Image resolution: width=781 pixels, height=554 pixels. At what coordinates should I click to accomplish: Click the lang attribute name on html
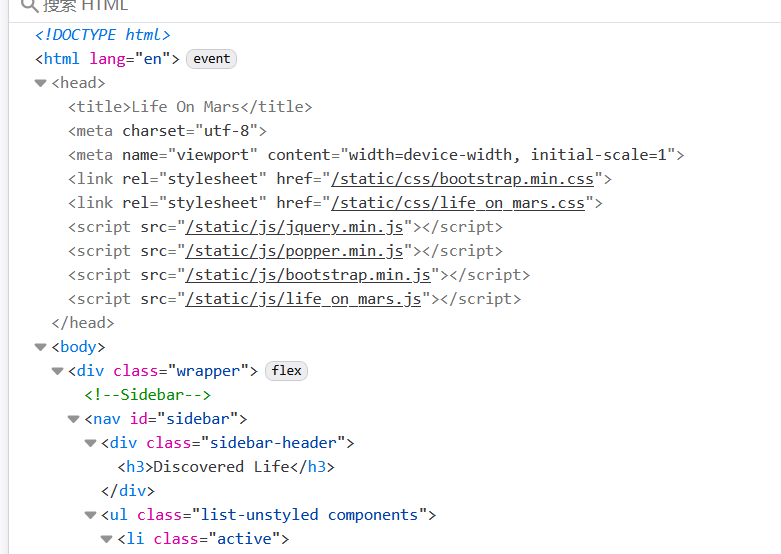[x=108, y=59]
